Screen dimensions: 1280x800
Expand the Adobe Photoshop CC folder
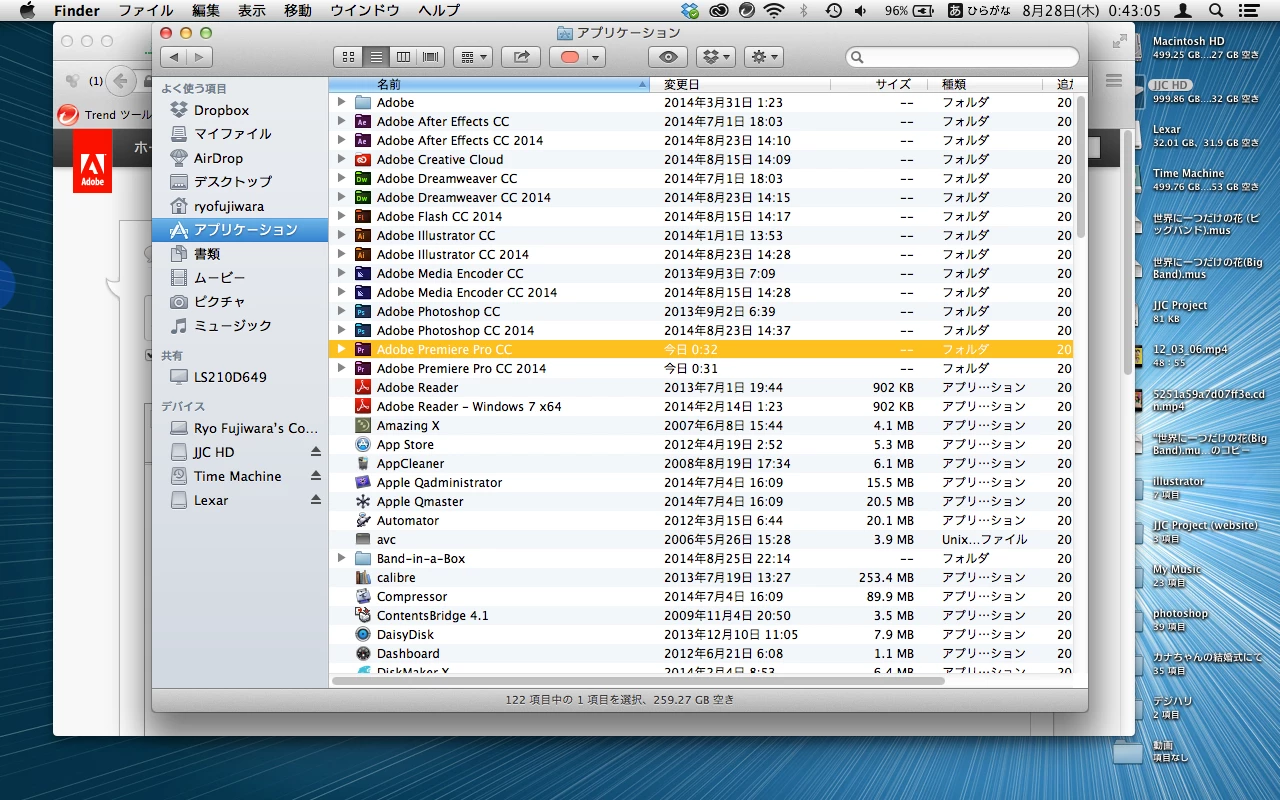341,312
